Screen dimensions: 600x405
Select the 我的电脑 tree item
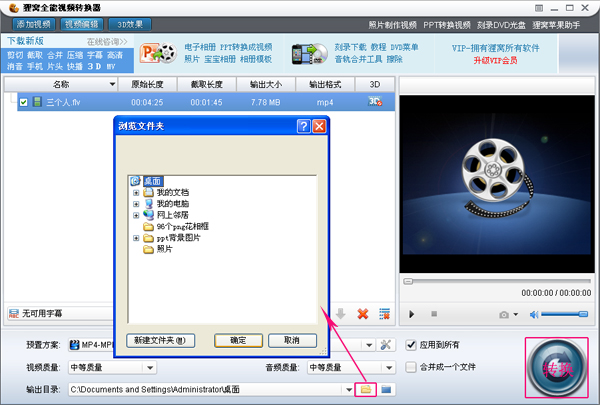(x=173, y=204)
